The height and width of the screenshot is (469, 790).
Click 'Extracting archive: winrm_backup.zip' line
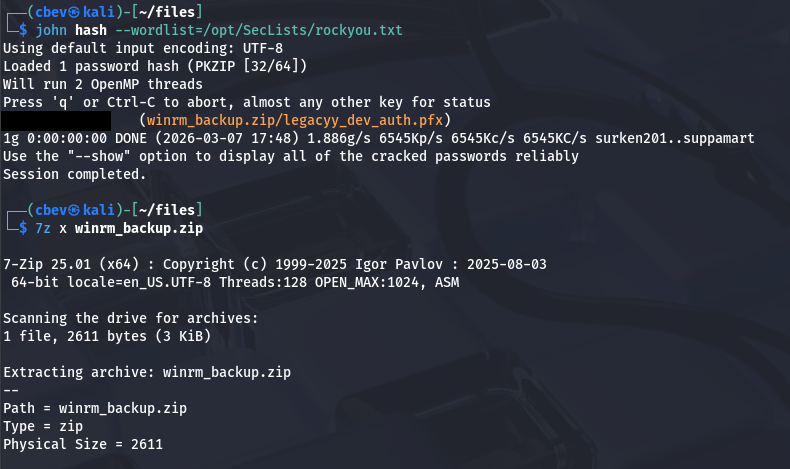coord(147,372)
